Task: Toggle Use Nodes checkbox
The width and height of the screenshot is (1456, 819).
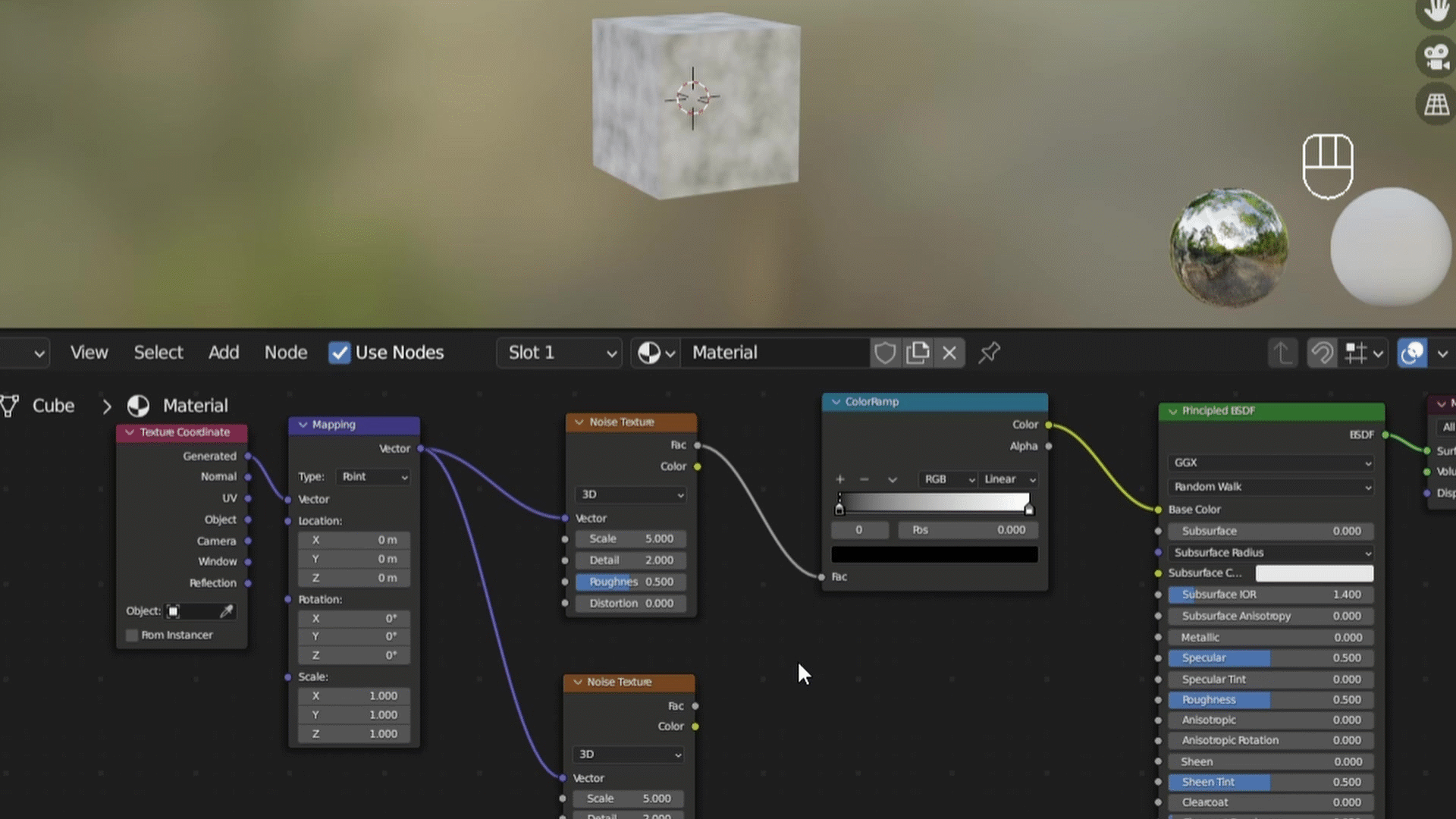Action: (x=339, y=352)
